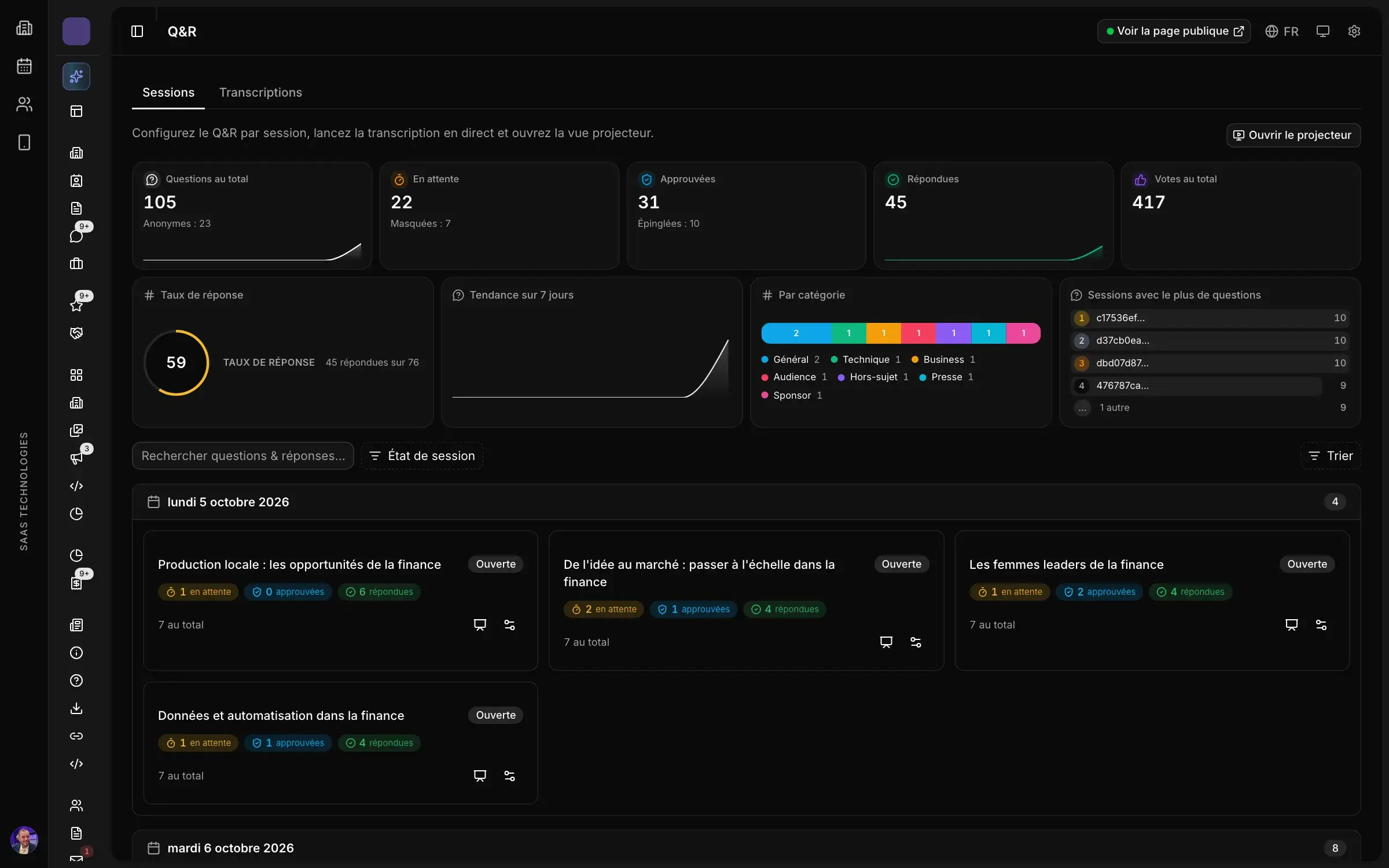The image size is (1389, 868).
Task: Click Ouvrir le projecteur button
Action: (x=1293, y=135)
